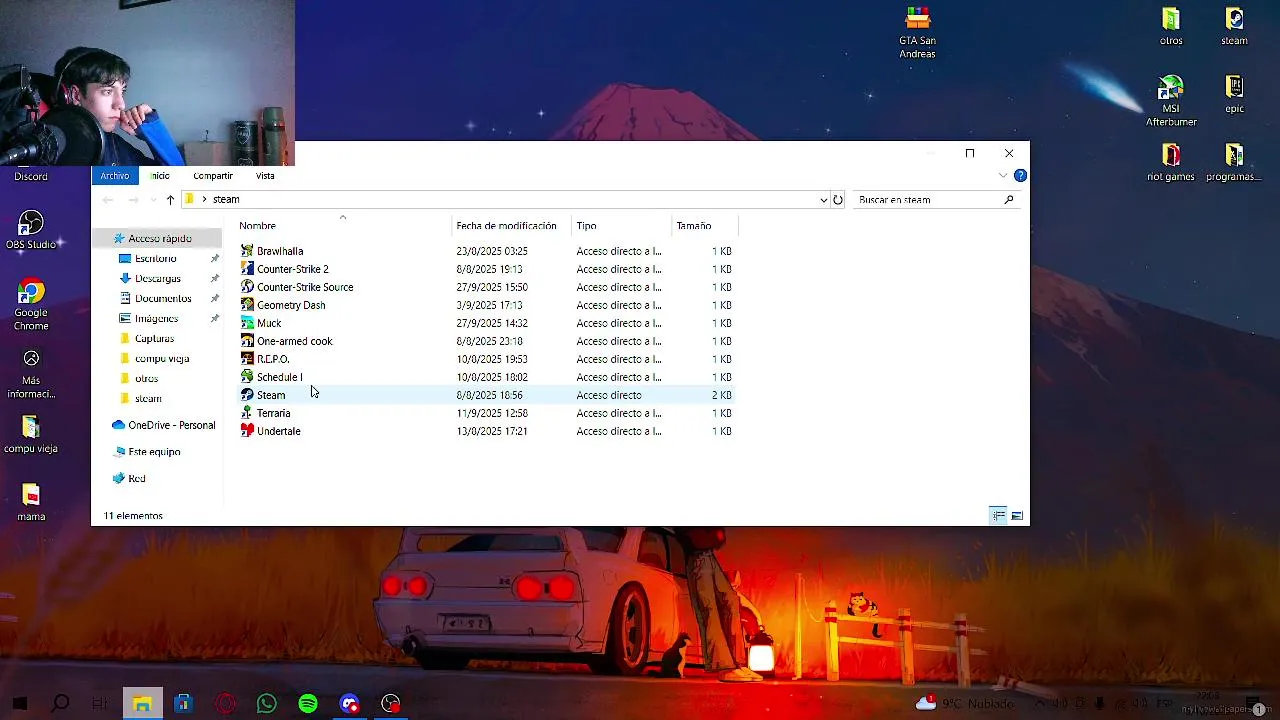Open Documentos in the navigation pane

(x=163, y=299)
